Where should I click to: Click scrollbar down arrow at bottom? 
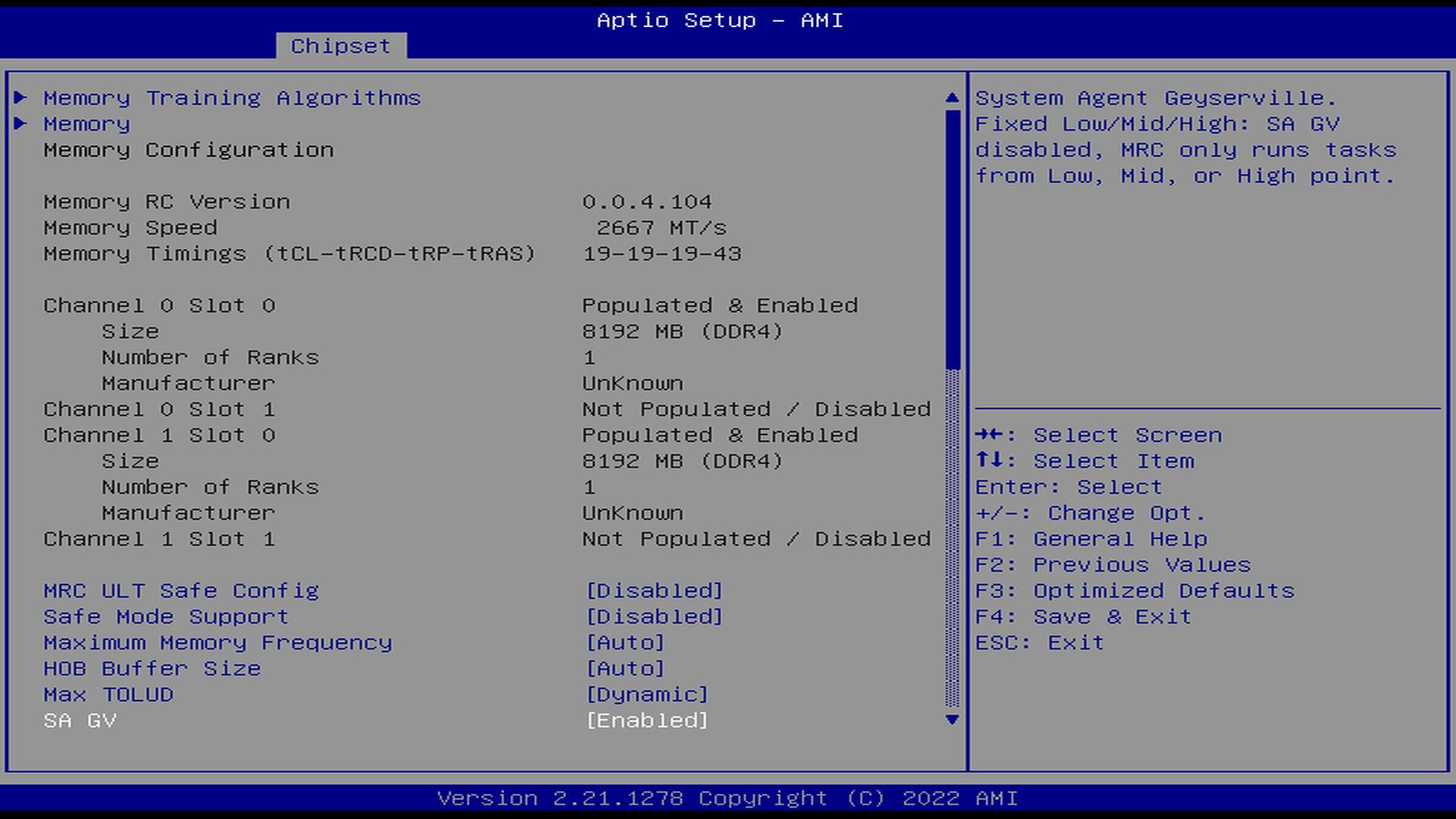pos(952,720)
